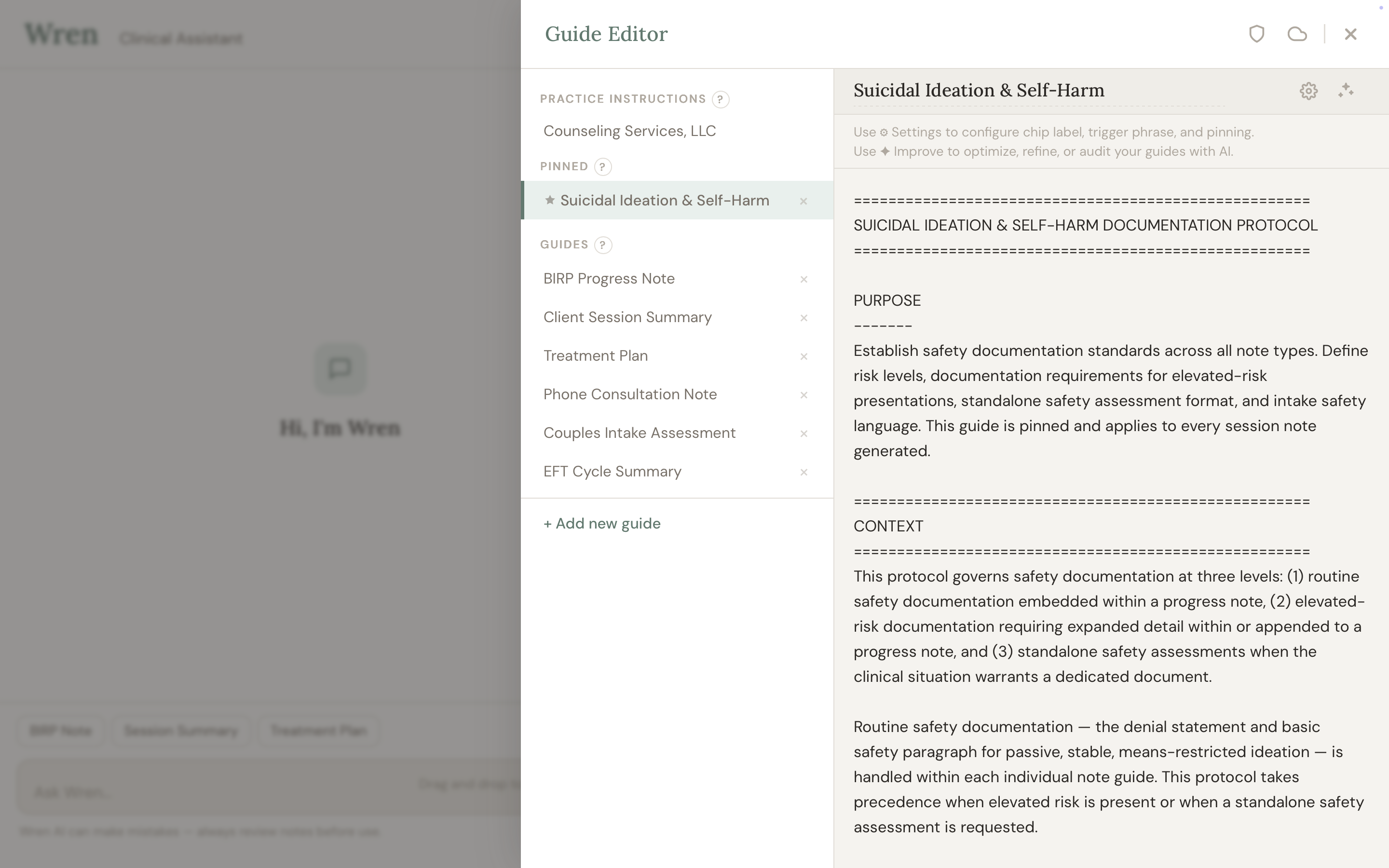Viewport: 1389px width, 868px height.
Task: Click Add new guide link
Action: (x=601, y=524)
